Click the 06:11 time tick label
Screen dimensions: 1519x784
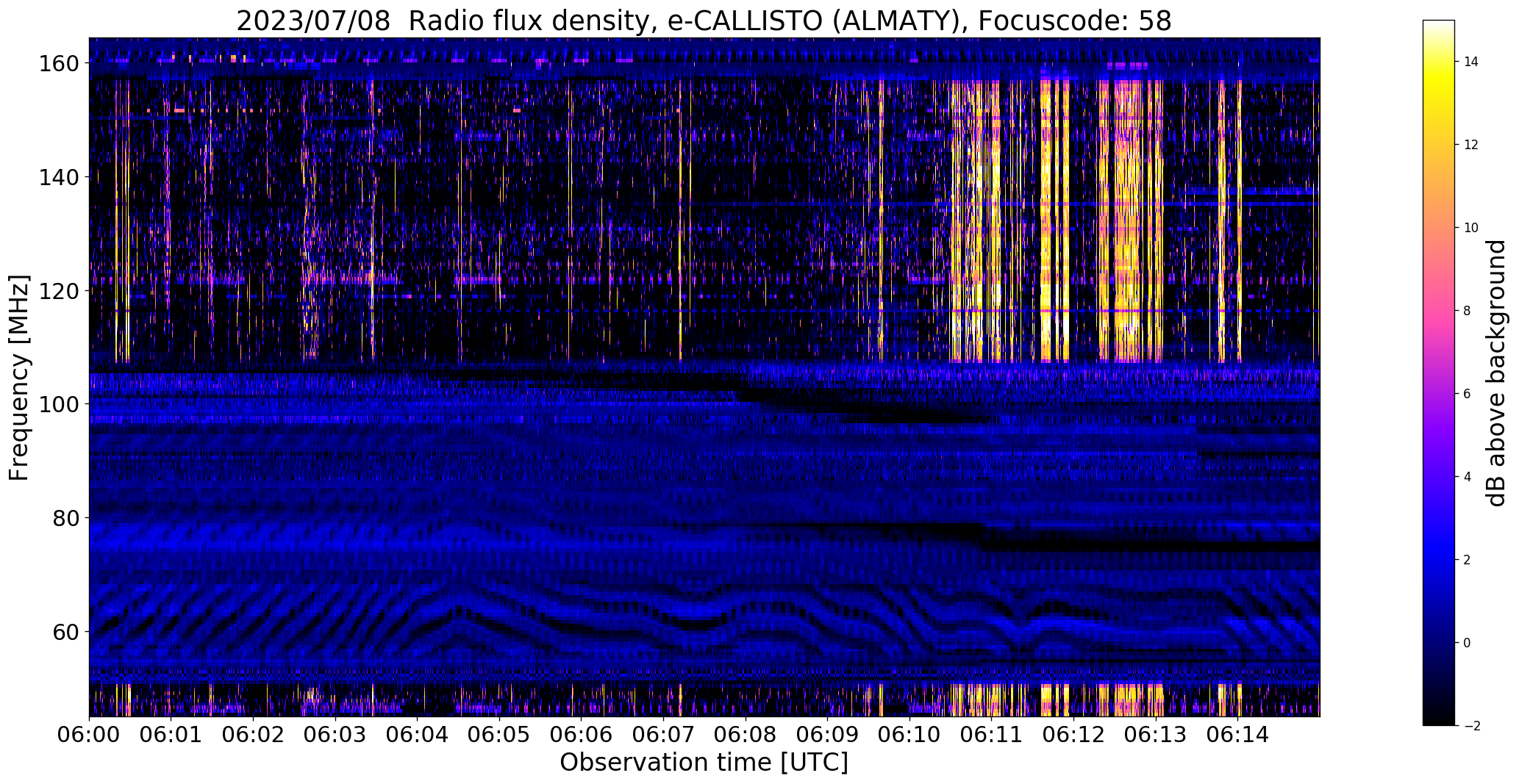click(x=992, y=735)
